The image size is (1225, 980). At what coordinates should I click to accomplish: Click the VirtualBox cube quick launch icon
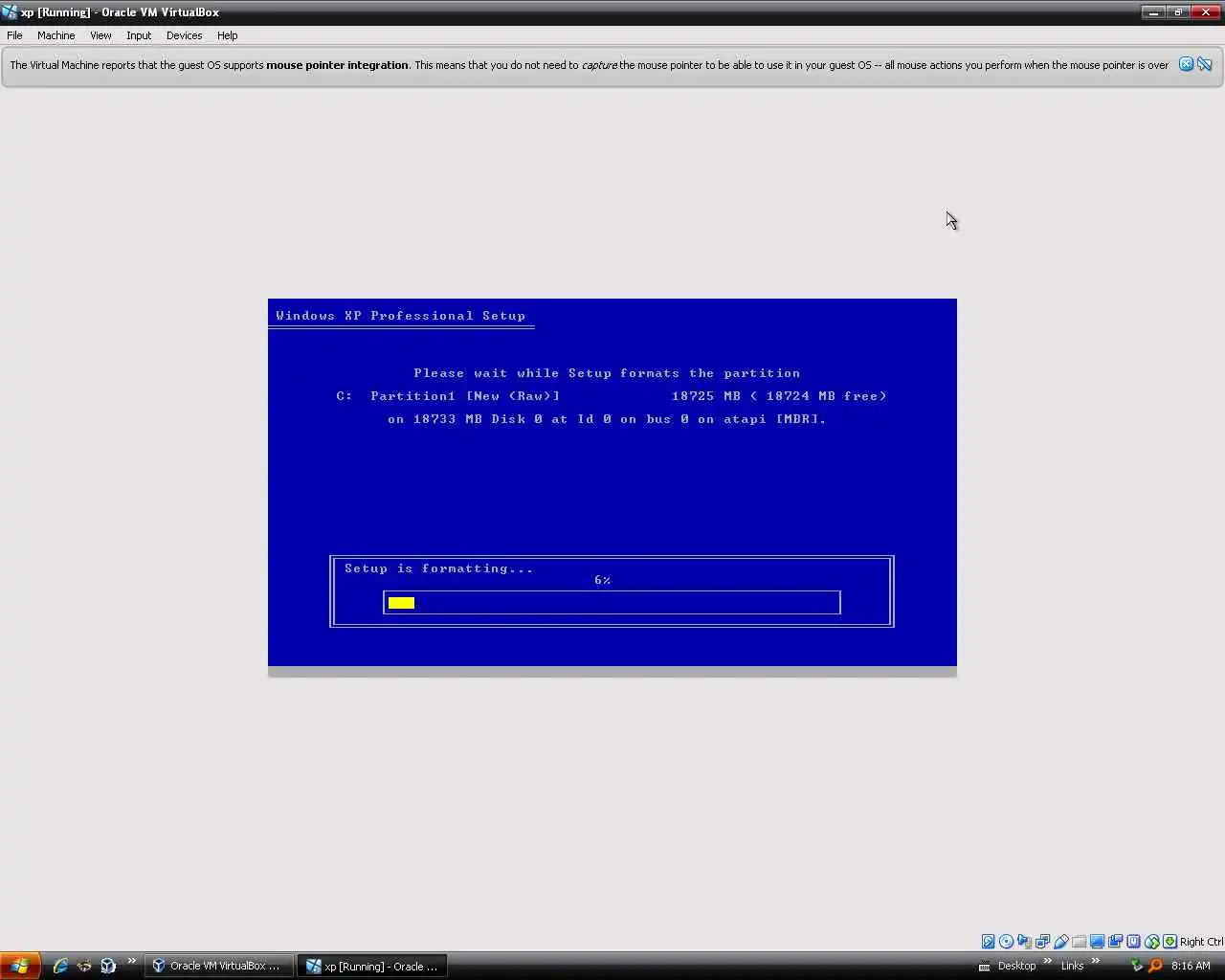108,966
